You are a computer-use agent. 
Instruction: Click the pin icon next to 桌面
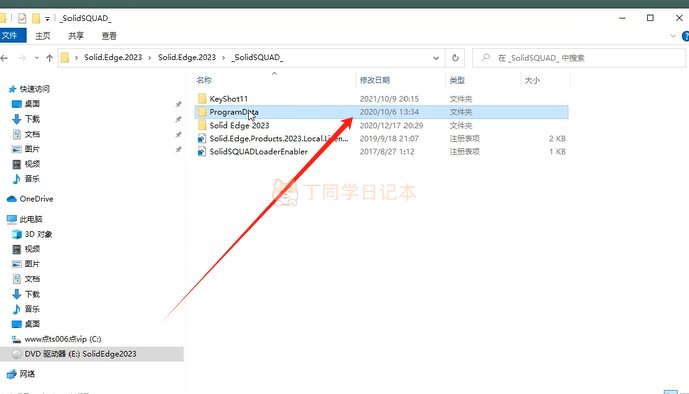pos(178,104)
